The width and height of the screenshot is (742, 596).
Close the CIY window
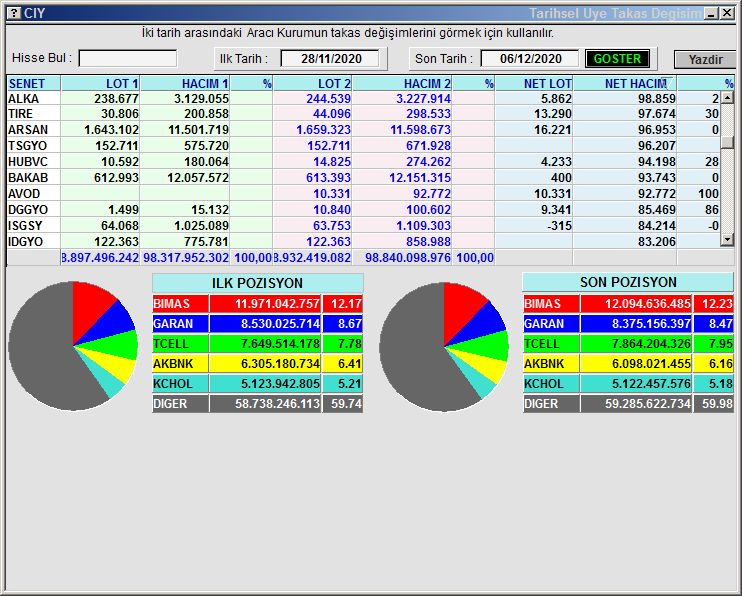[727, 13]
